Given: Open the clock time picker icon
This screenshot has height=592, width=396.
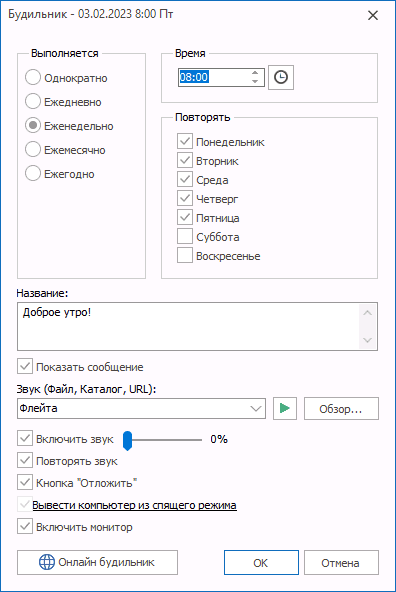Looking at the screenshot, I should pos(280,77).
